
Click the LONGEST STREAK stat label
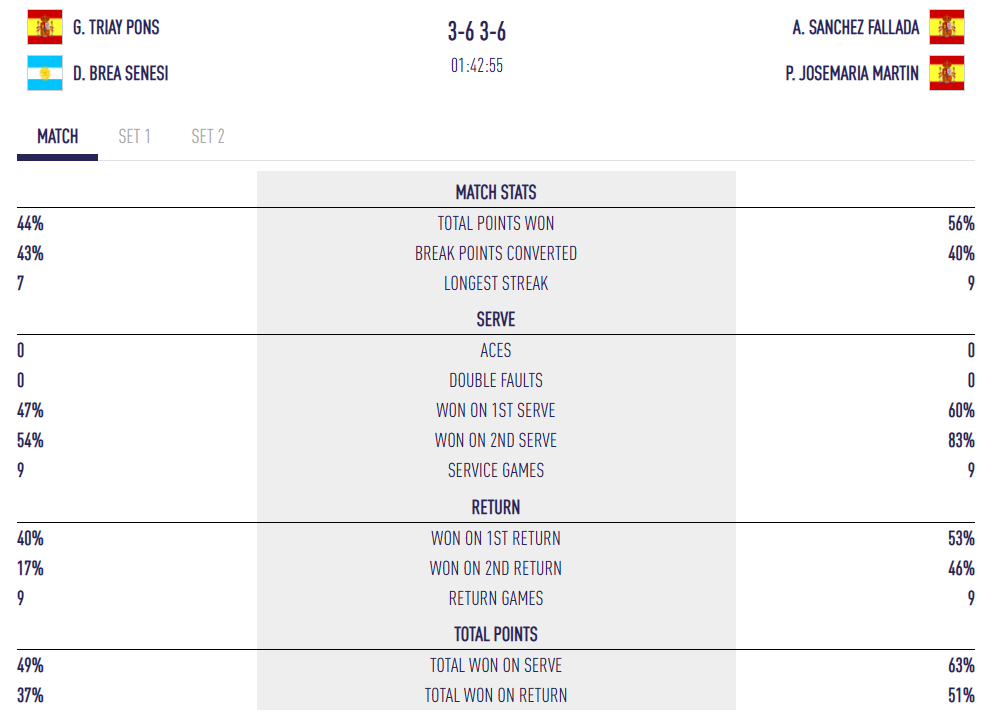(x=496, y=284)
